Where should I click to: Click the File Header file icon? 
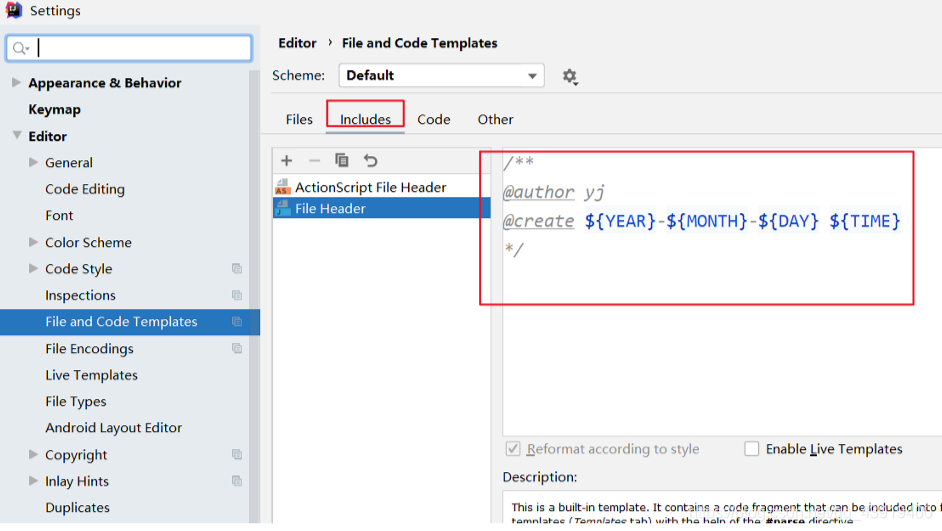(x=282, y=208)
